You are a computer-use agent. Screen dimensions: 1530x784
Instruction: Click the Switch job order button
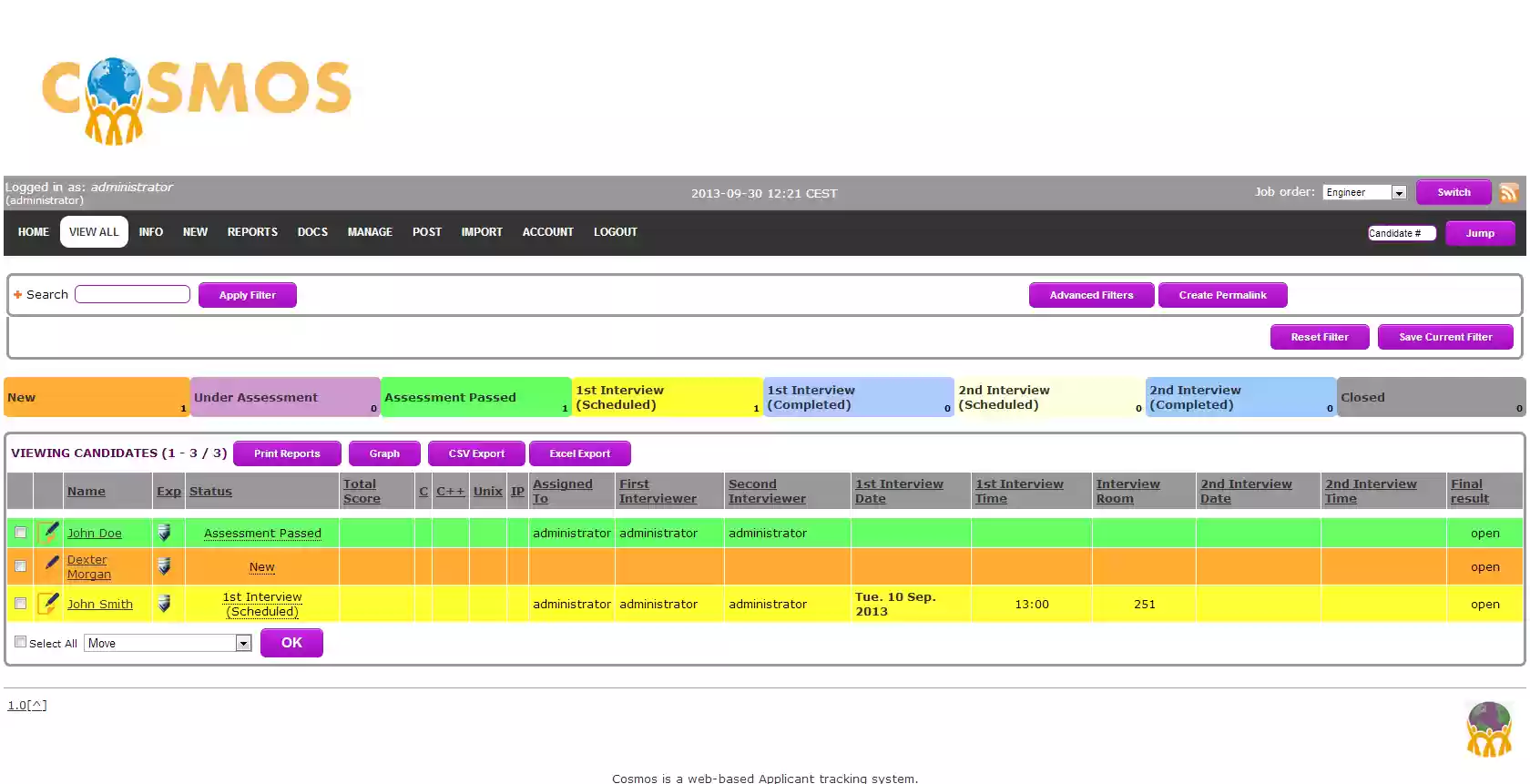1453,192
